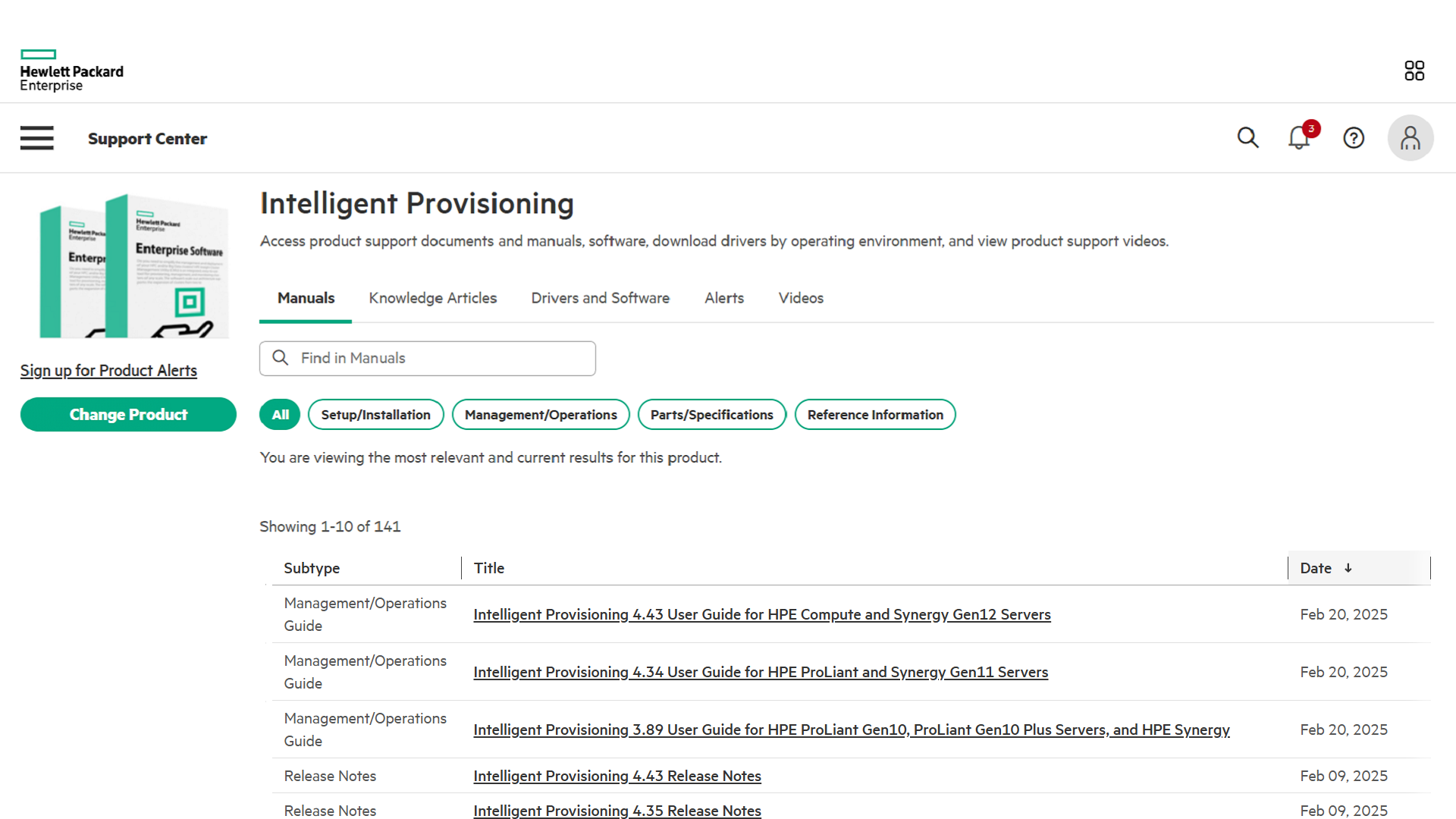Open Intelligent Provisioning 4.43 Release Notes

[x=617, y=776]
